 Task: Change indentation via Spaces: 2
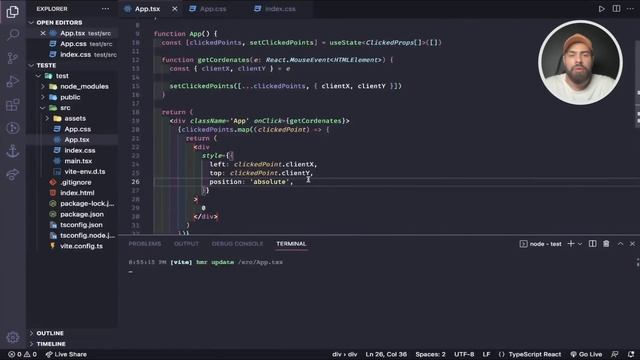coord(430,354)
